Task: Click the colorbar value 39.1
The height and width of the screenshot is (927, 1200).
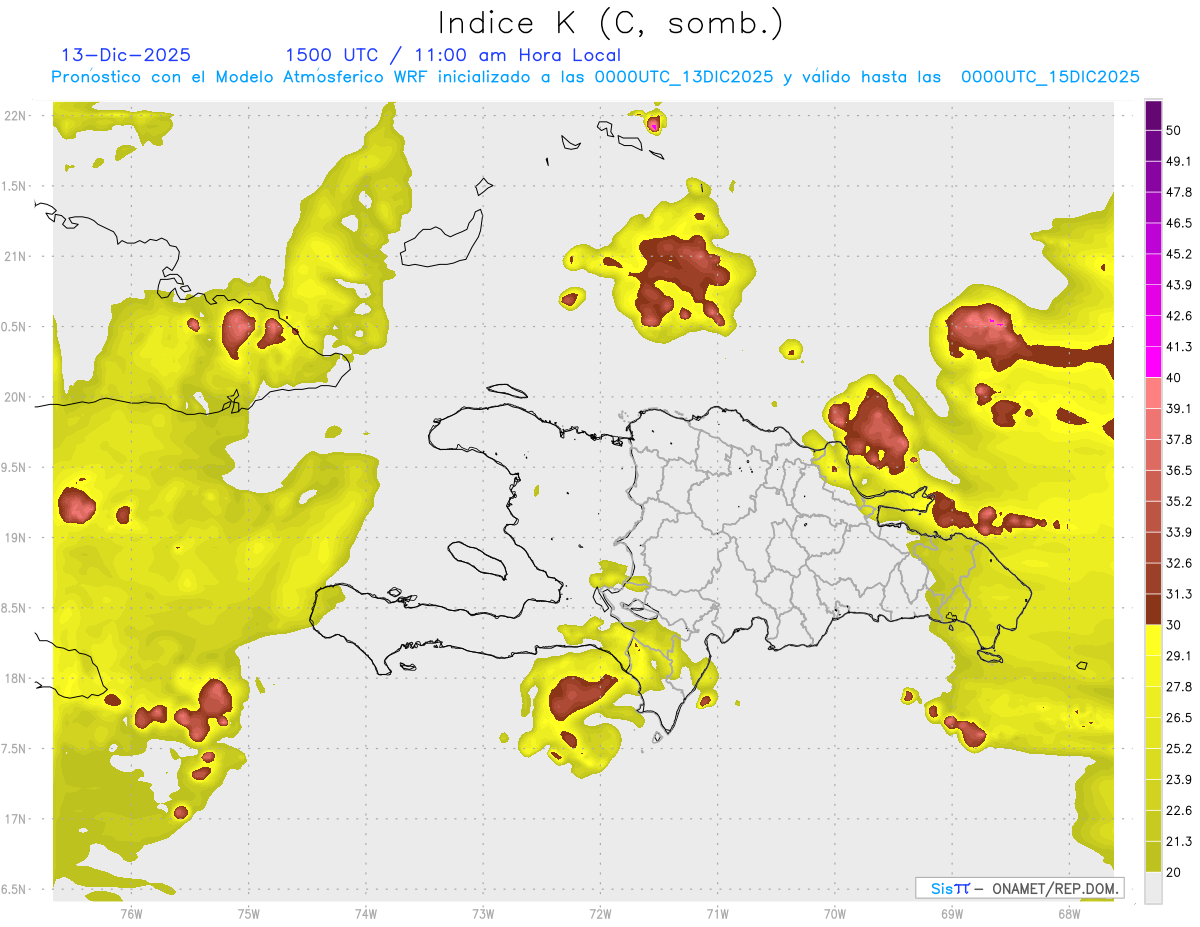Action: [x=1180, y=408]
